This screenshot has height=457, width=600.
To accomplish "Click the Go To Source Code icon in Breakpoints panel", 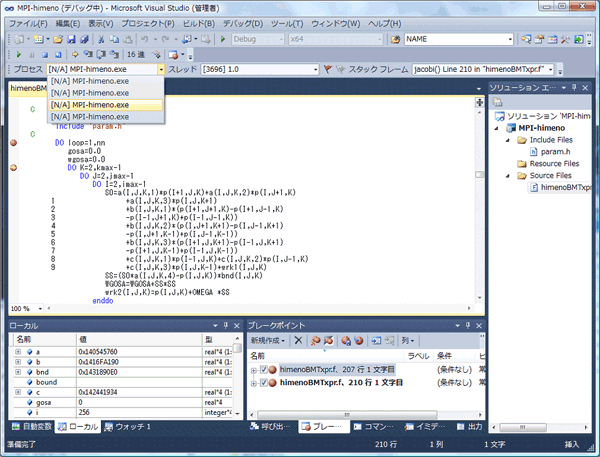I will (x=376, y=340).
